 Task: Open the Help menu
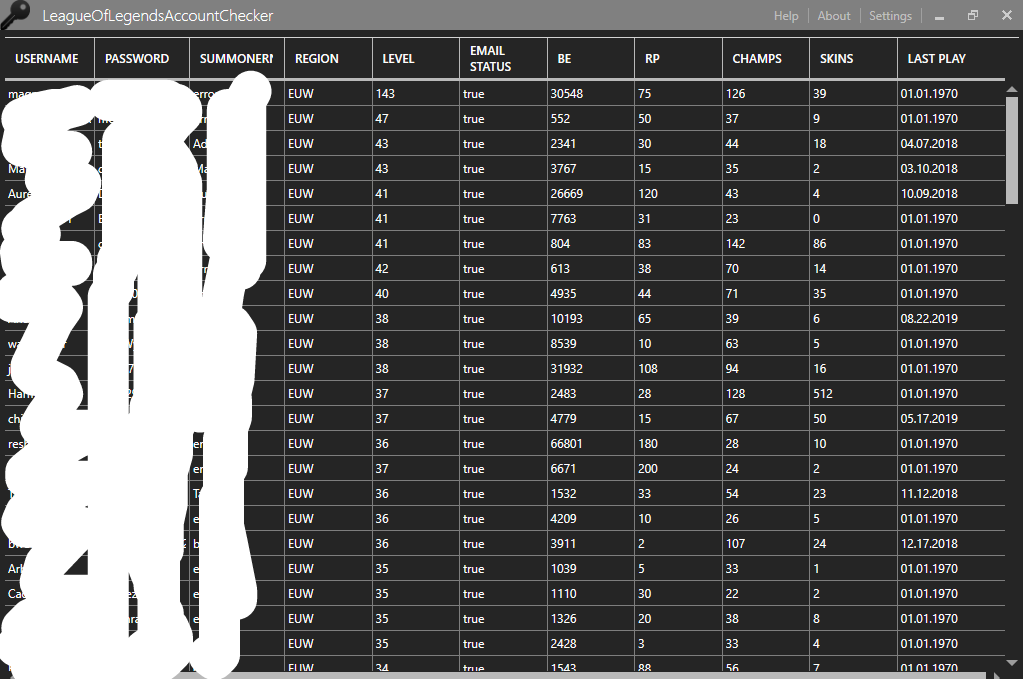click(x=786, y=16)
